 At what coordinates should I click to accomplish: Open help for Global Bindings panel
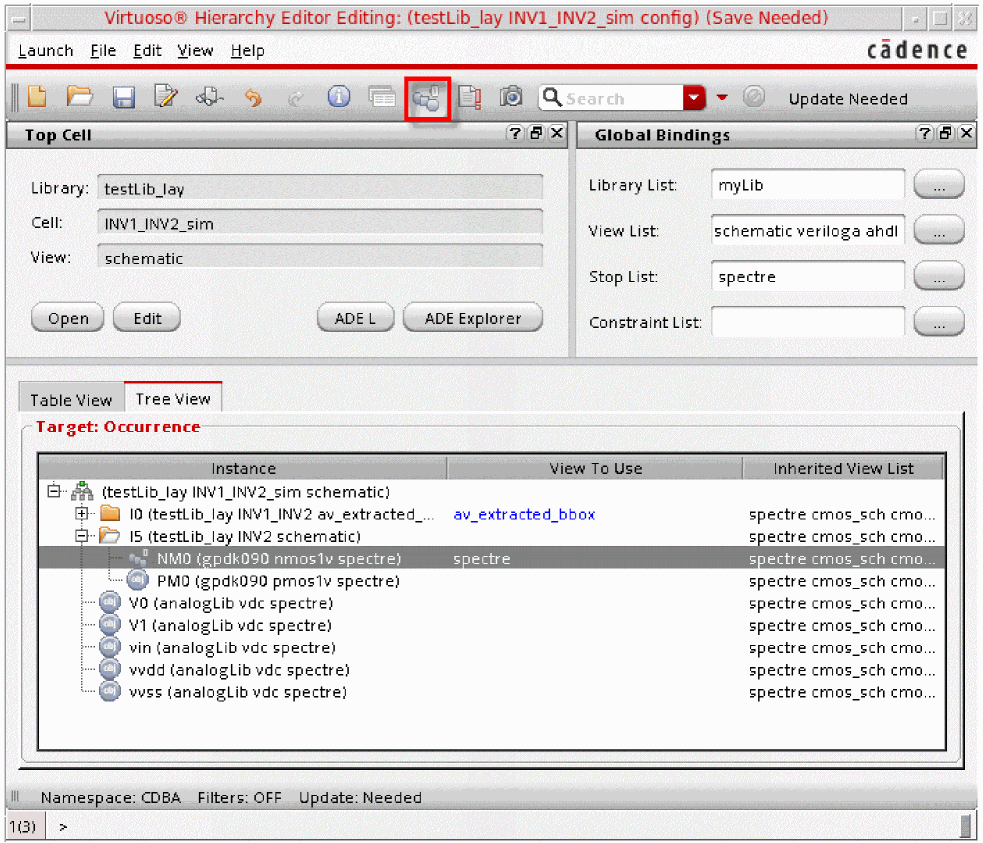[924, 134]
